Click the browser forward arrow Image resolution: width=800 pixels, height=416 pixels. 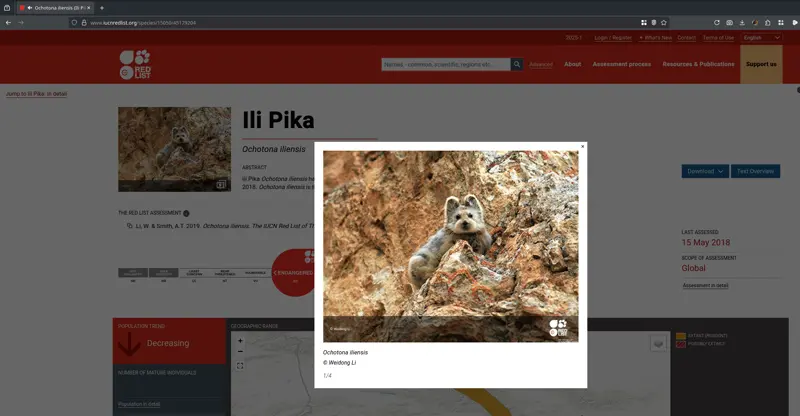coord(21,22)
